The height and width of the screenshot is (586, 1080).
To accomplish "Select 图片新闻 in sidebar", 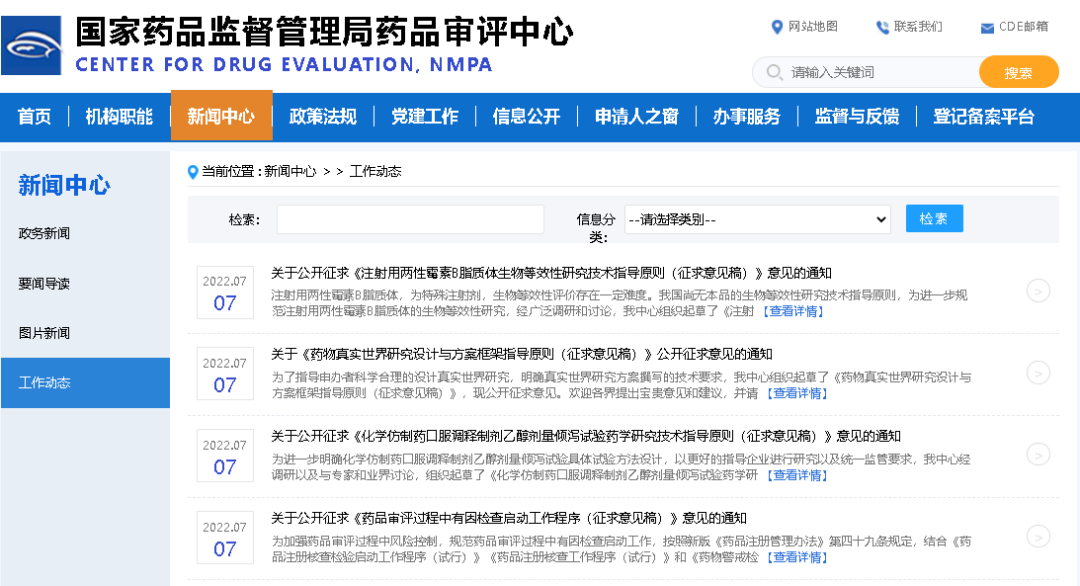I will pyautogui.click(x=44, y=333).
